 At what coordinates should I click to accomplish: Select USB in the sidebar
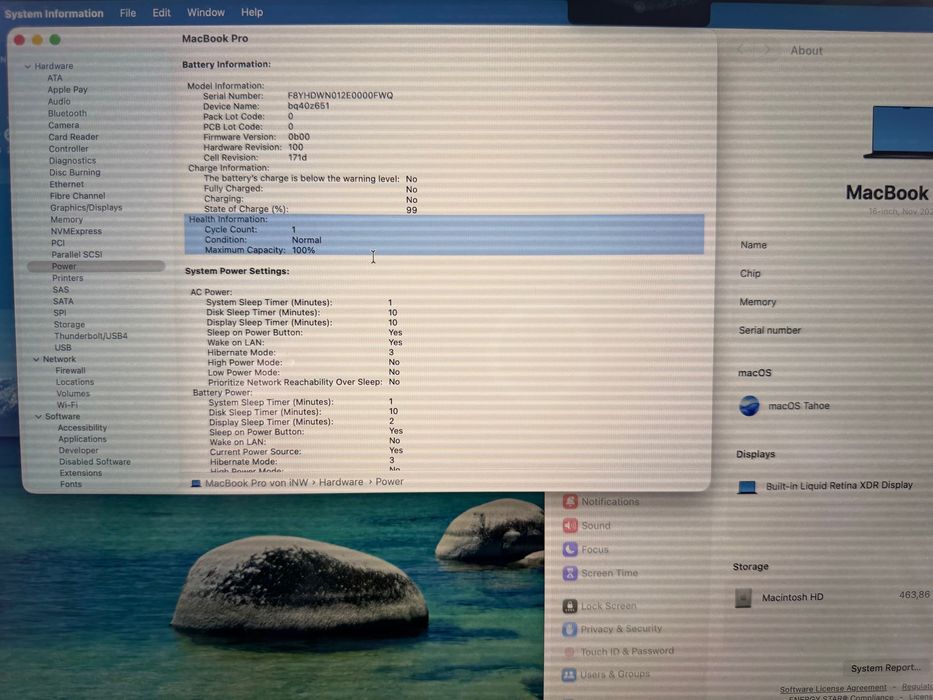(63, 348)
